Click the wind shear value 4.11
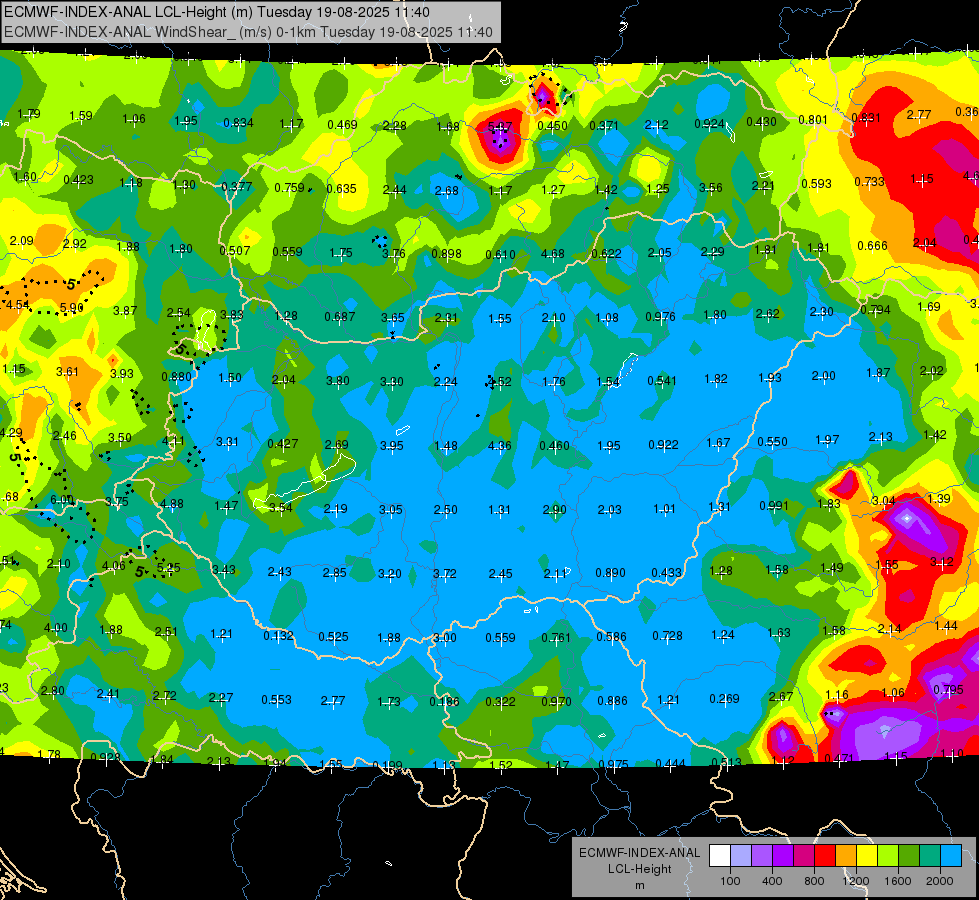Viewport: 979px width, 900px height. (173, 440)
